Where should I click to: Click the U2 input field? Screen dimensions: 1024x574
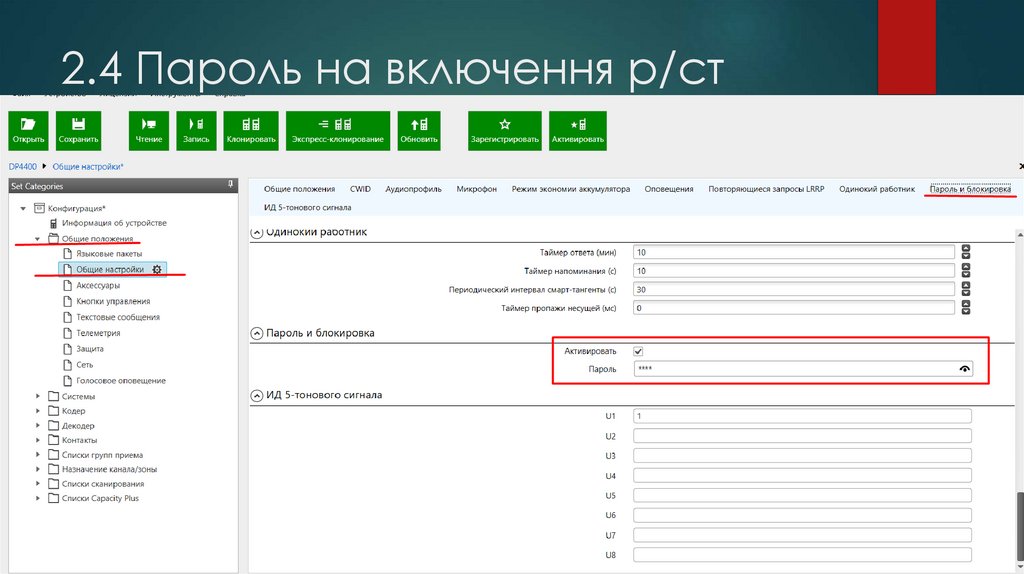click(802, 436)
